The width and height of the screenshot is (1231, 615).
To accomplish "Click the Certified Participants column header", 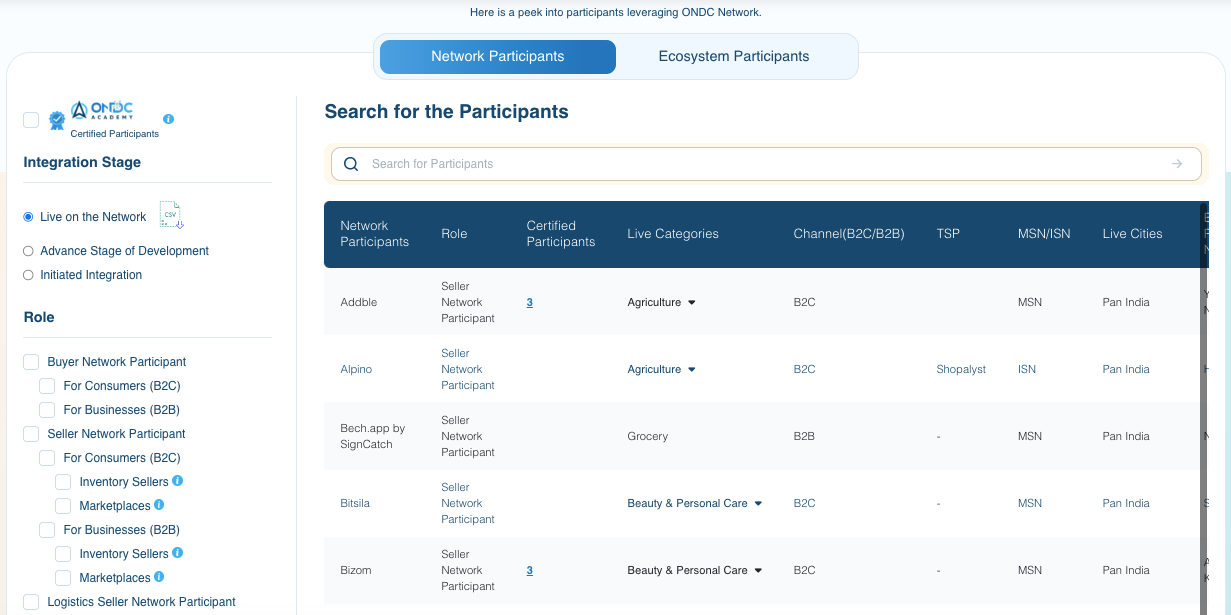I will 561,234.
